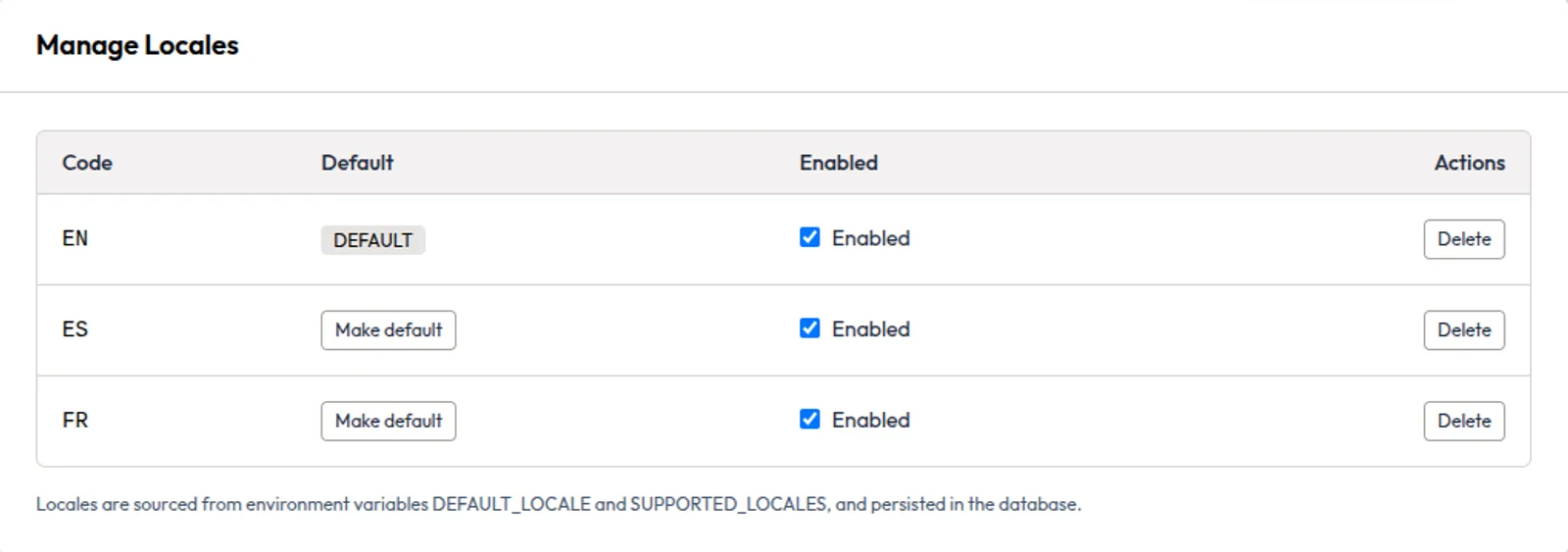Delete the ES locale
Viewport: 1568px width, 552px height.
coord(1463,330)
